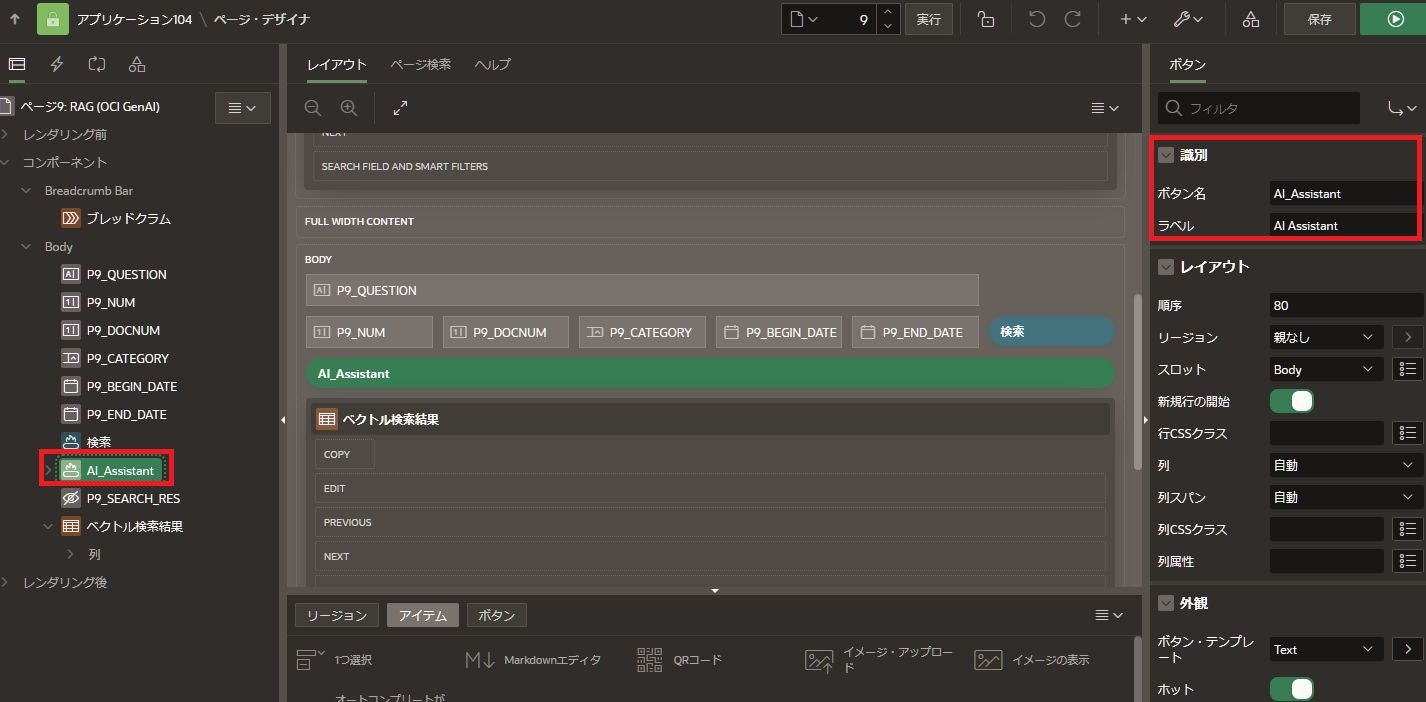This screenshot has width=1426, height=702.
Task: Click the Shared Components icon in top toolbar
Action: click(x=1250, y=19)
